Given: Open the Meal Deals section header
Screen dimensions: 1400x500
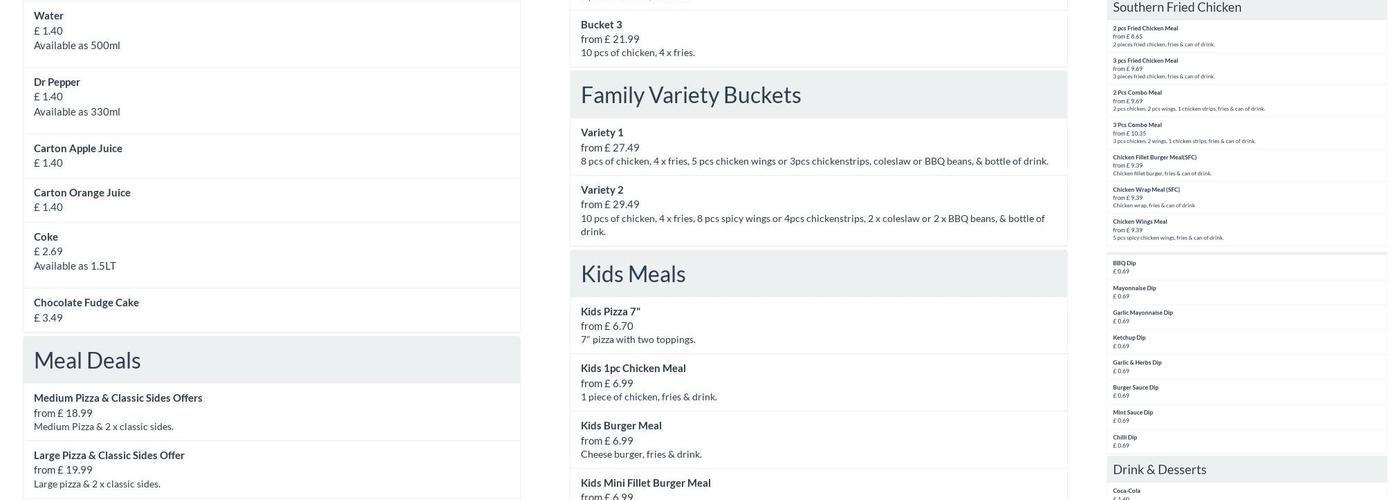Looking at the screenshot, I should 271,360.
